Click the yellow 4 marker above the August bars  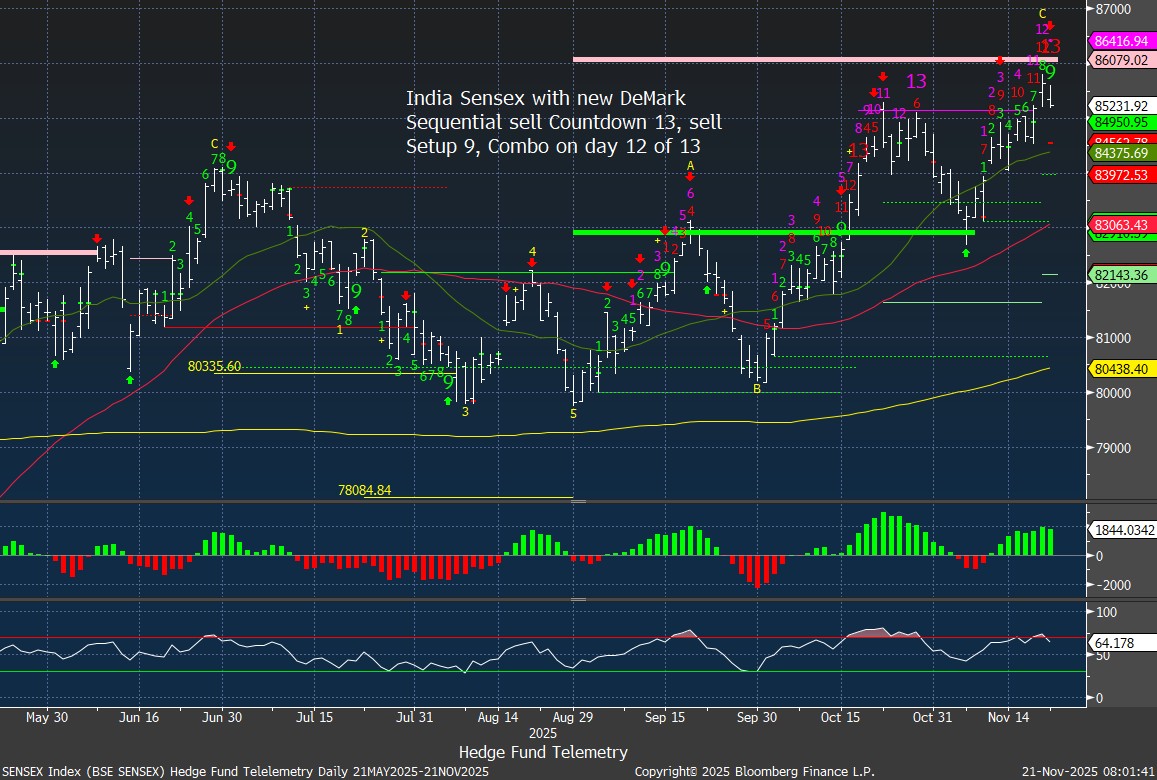(x=533, y=251)
